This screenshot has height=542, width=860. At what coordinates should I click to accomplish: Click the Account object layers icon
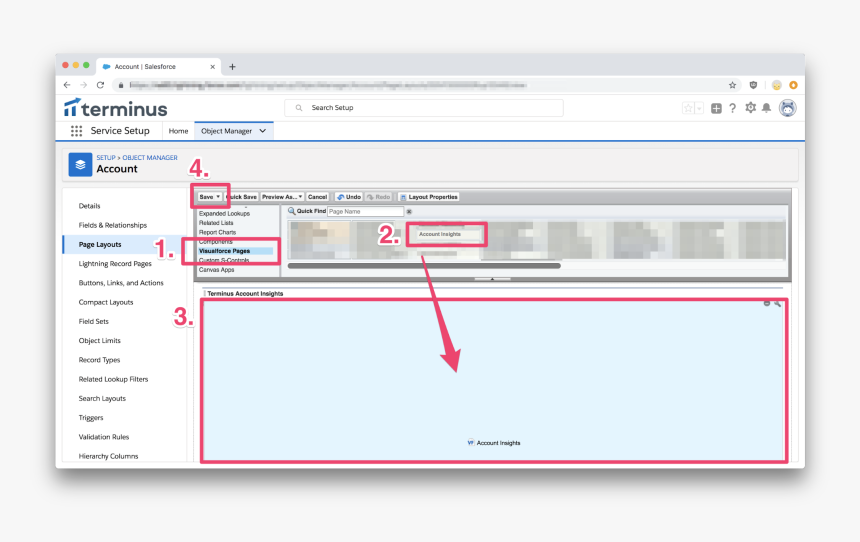(x=80, y=165)
